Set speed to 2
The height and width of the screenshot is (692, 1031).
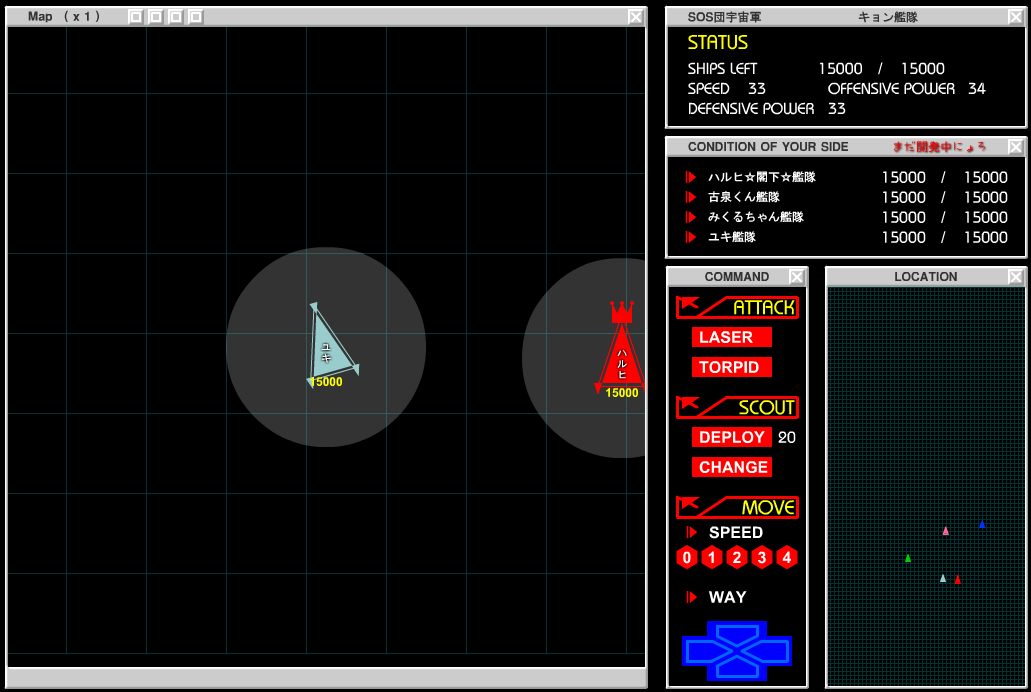coord(736,558)
